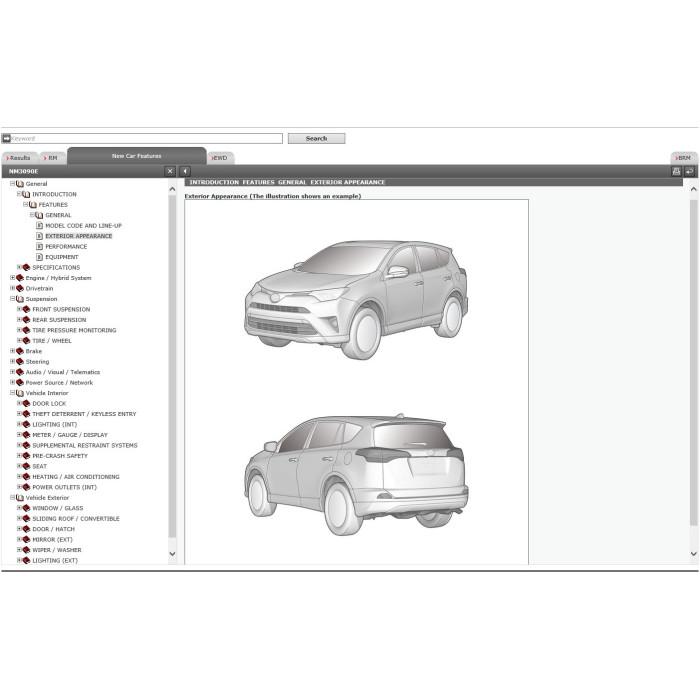
Task: Select HEATING / AIR CONDITIONING item
Action: pos(76,477)
